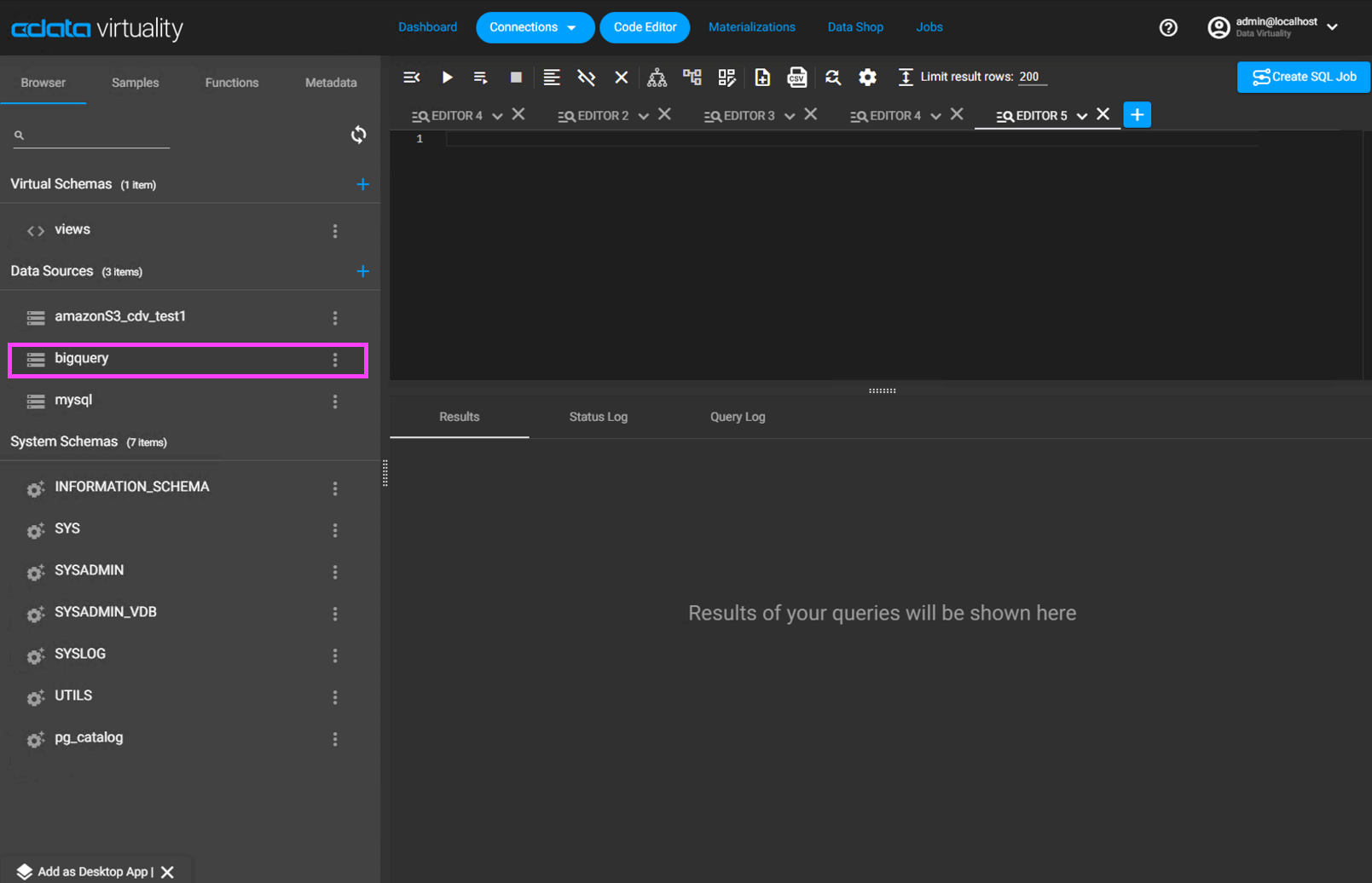Open editor settings gear icon

pos(867,78)
